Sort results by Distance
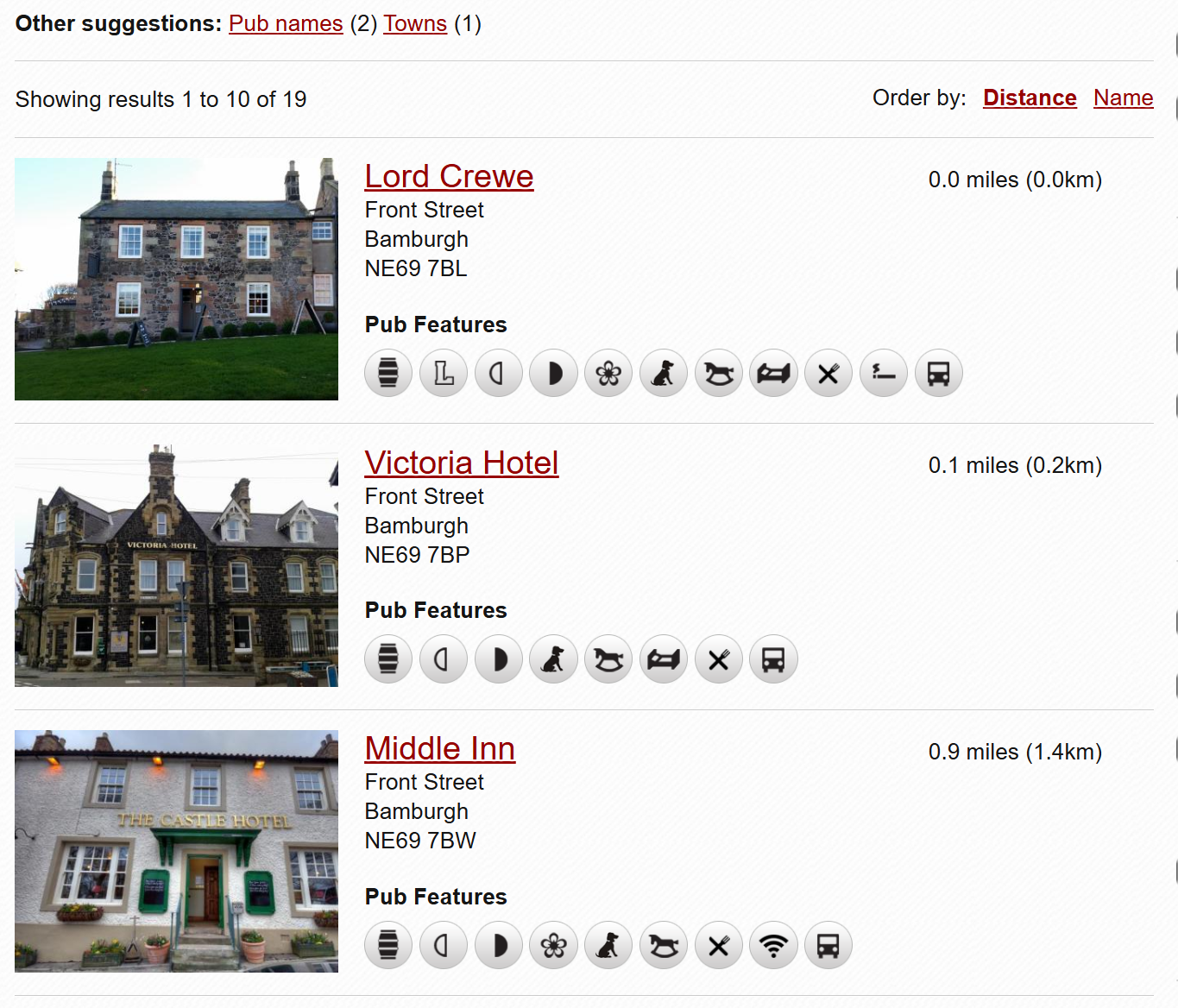The image size is (1178, 1008). coord(1030,98)
